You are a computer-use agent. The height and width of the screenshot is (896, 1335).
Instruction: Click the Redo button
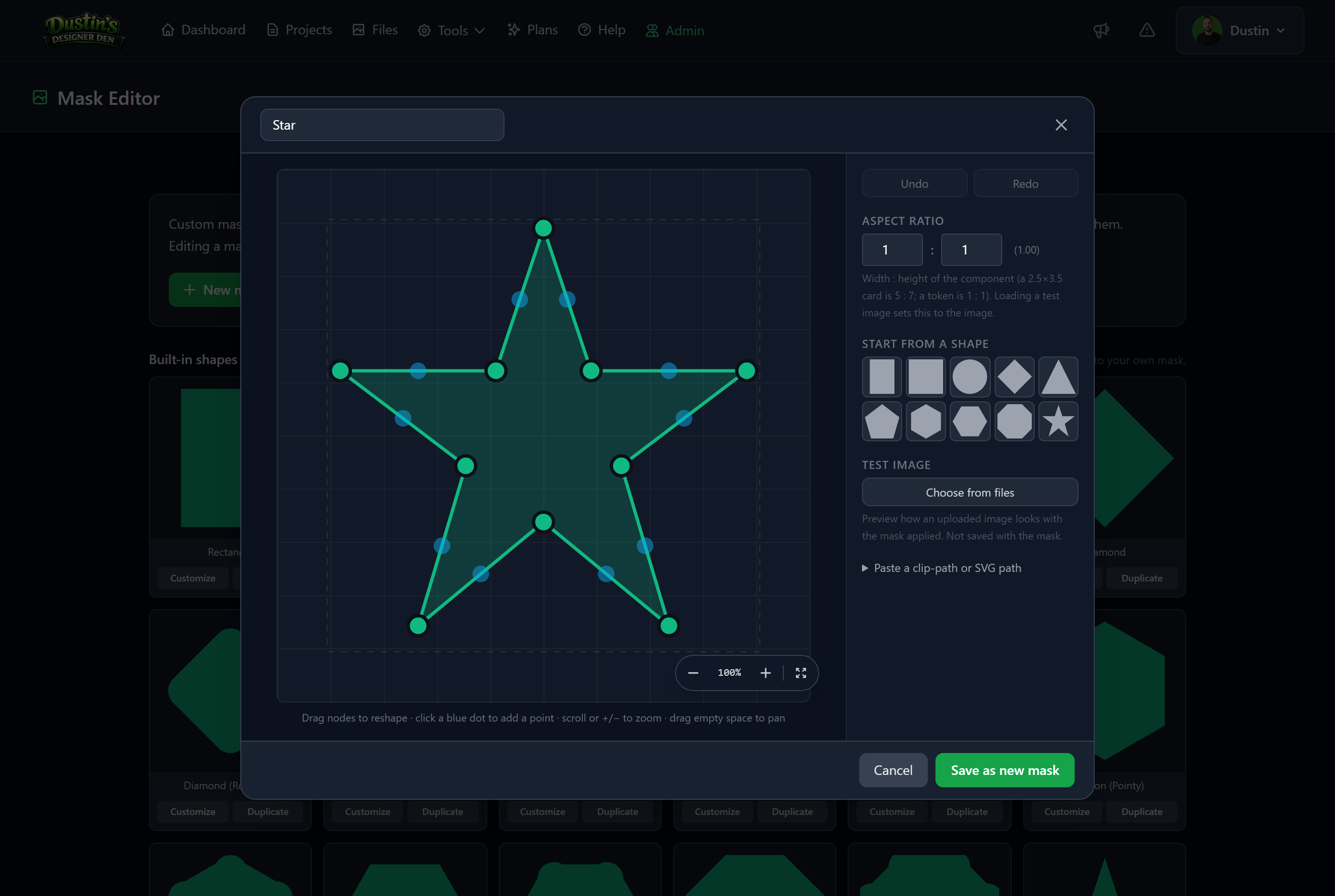[x=1025, y=183]
